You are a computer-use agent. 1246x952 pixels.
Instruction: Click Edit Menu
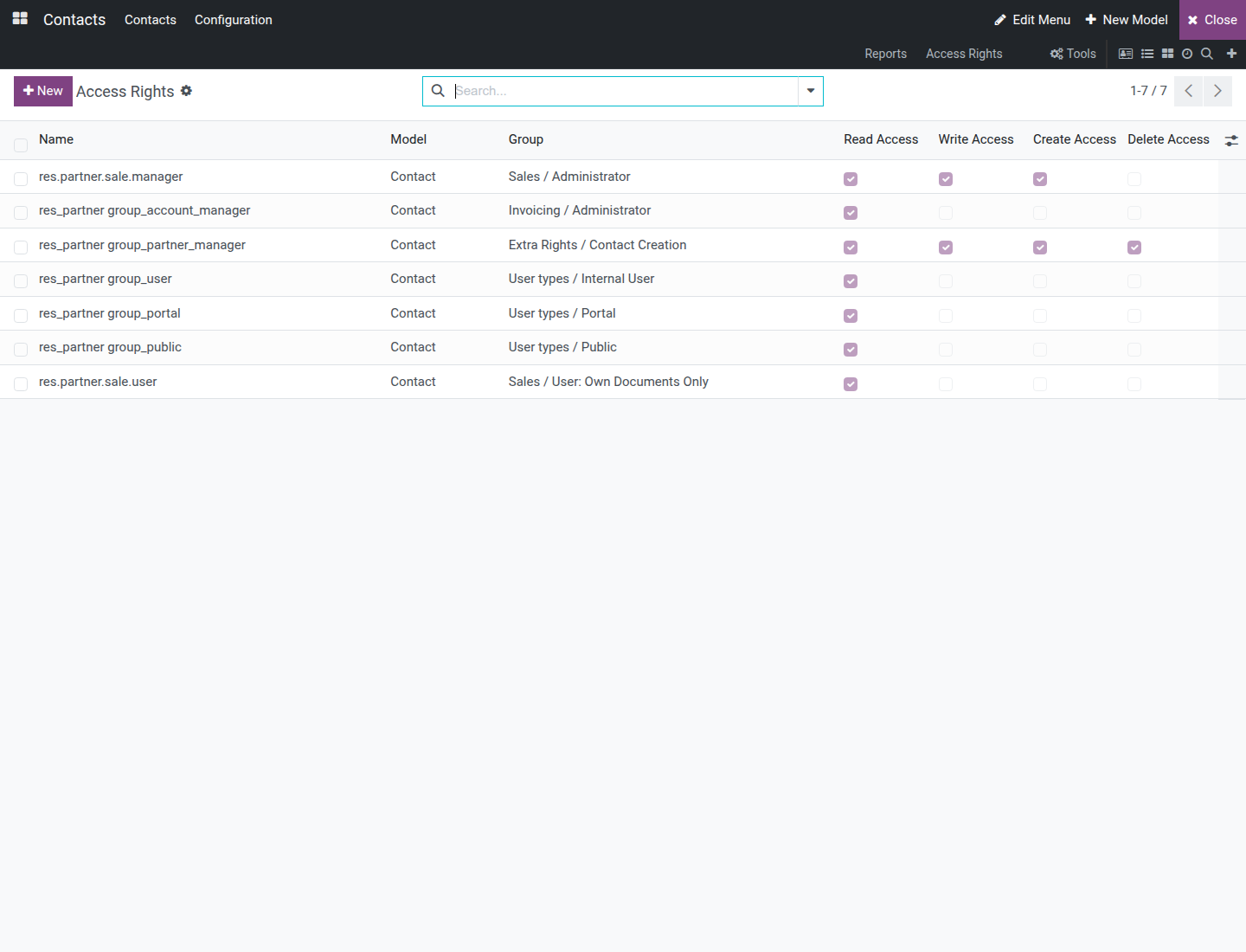[x=1032, y=20]
